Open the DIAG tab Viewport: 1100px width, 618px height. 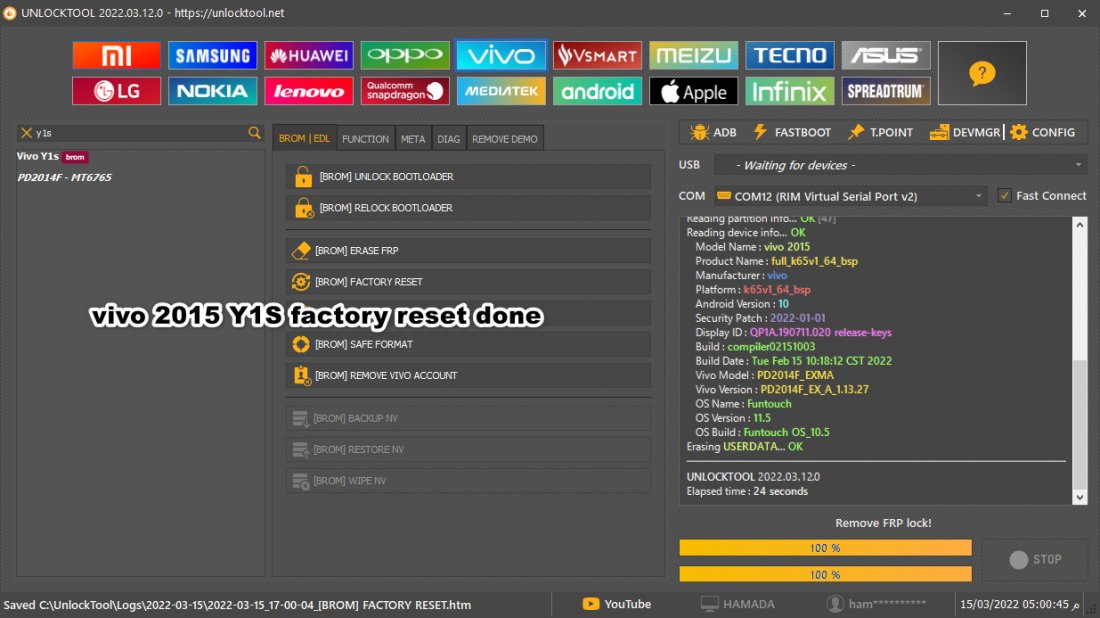449,139
